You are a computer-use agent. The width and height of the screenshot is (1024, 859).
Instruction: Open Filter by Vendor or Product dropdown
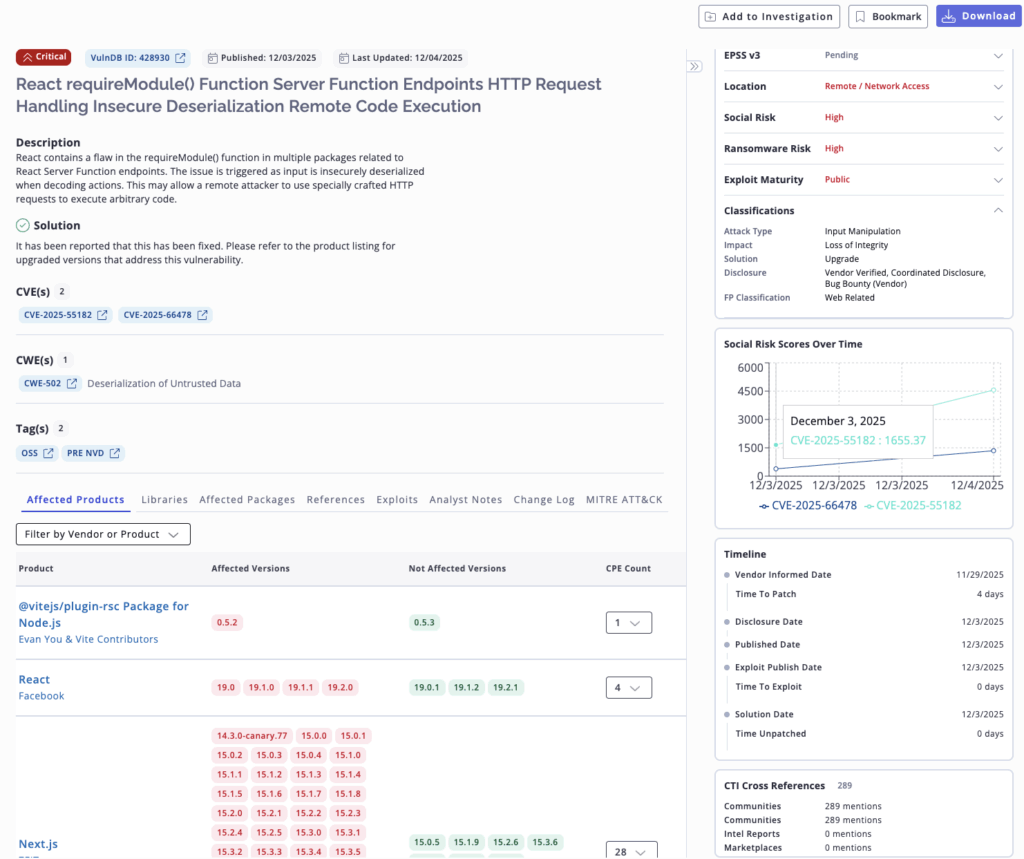pyautogui.click(x=103, y=534)
